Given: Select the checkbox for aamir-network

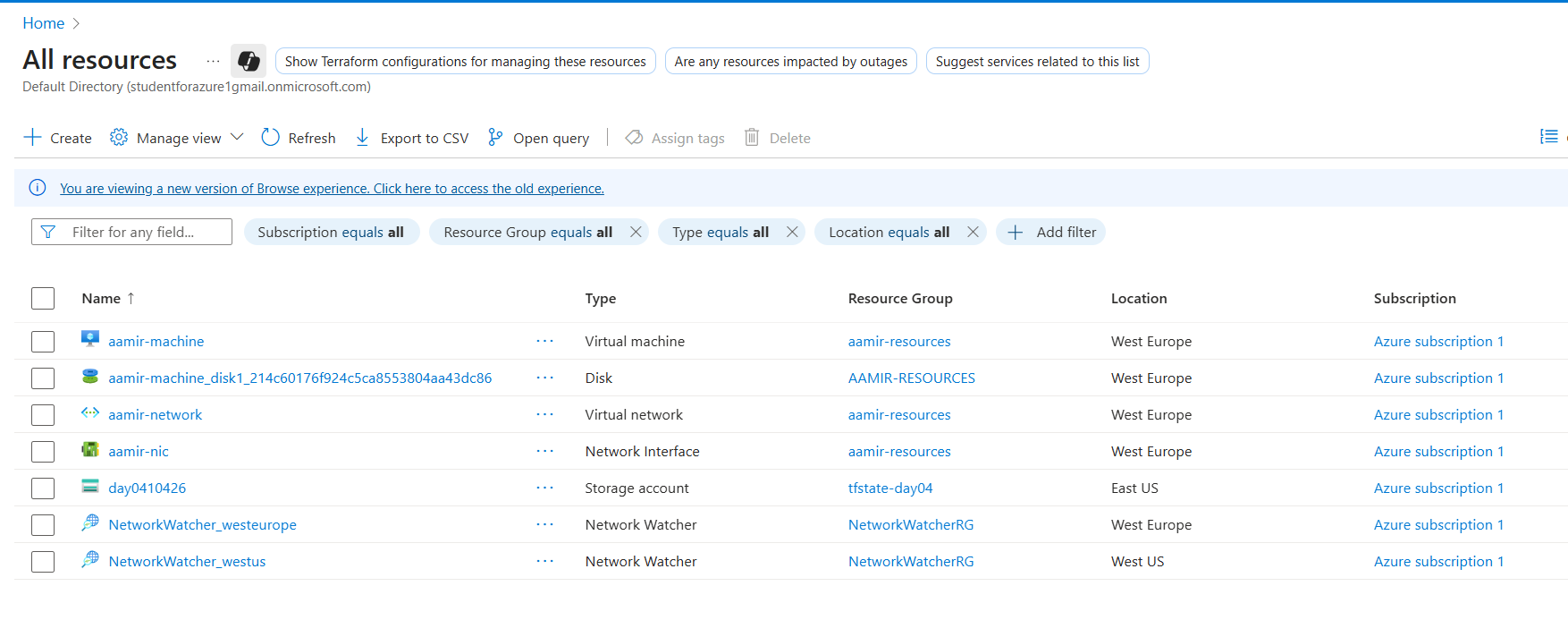Looking at the screenshot, I should (43, 415).
